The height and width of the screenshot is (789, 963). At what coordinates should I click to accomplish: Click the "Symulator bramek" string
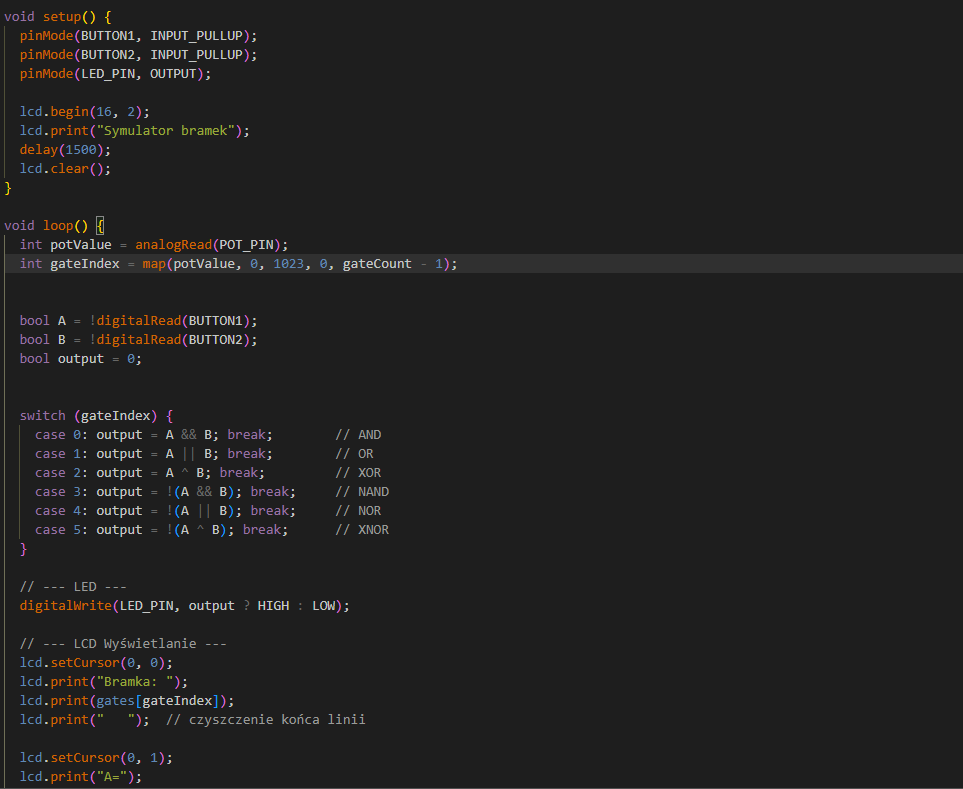(164, 130)
